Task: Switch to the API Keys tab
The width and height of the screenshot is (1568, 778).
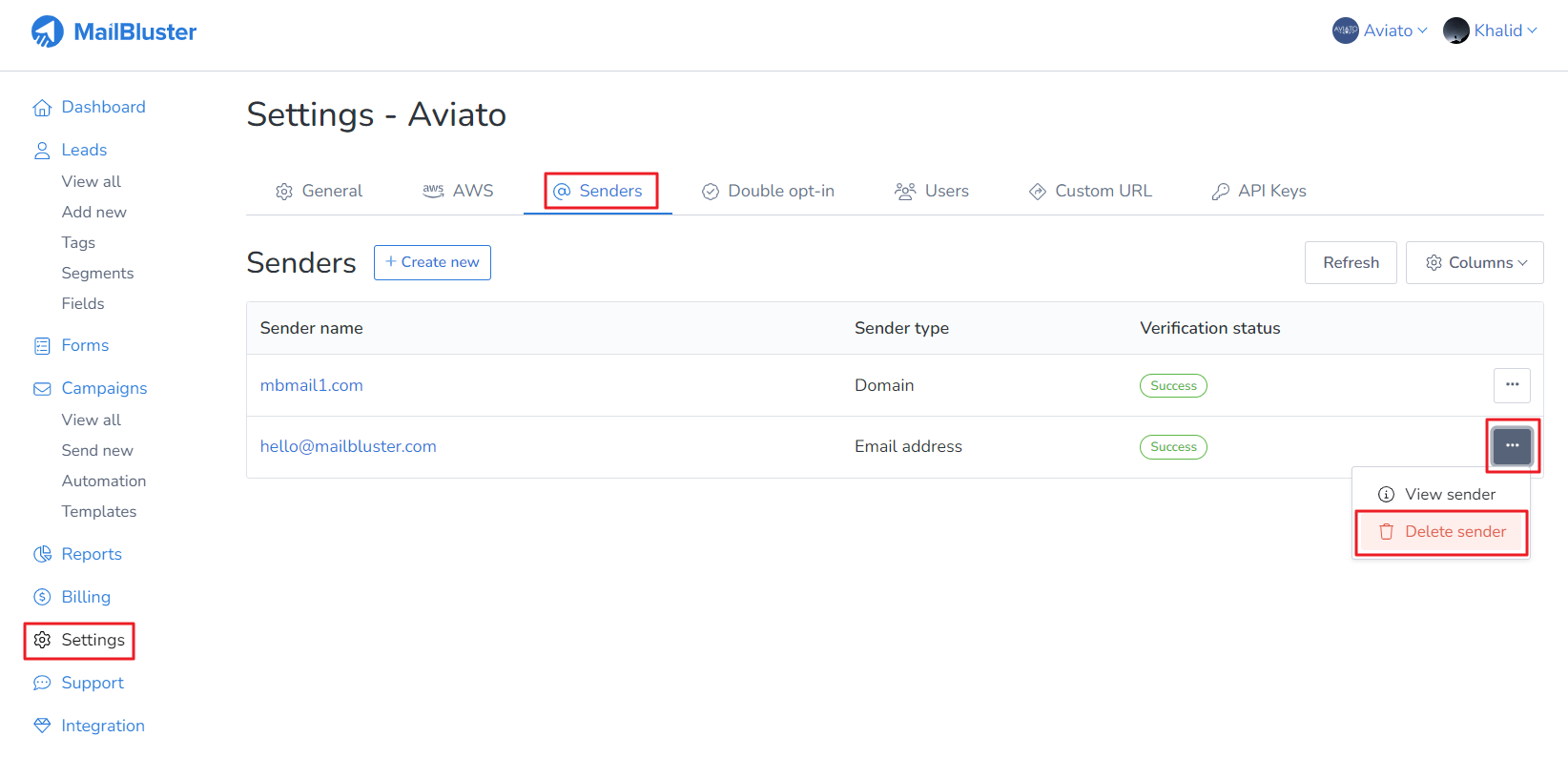Action: point(1259,192)
